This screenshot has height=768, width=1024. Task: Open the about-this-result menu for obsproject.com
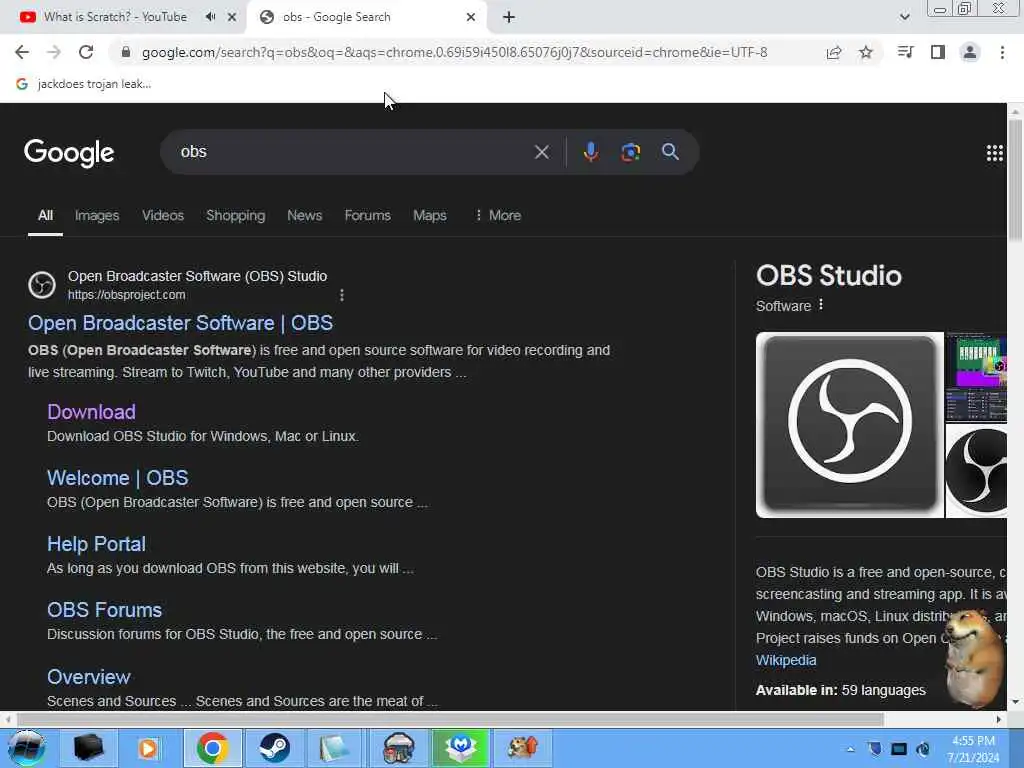click(342, 295)
